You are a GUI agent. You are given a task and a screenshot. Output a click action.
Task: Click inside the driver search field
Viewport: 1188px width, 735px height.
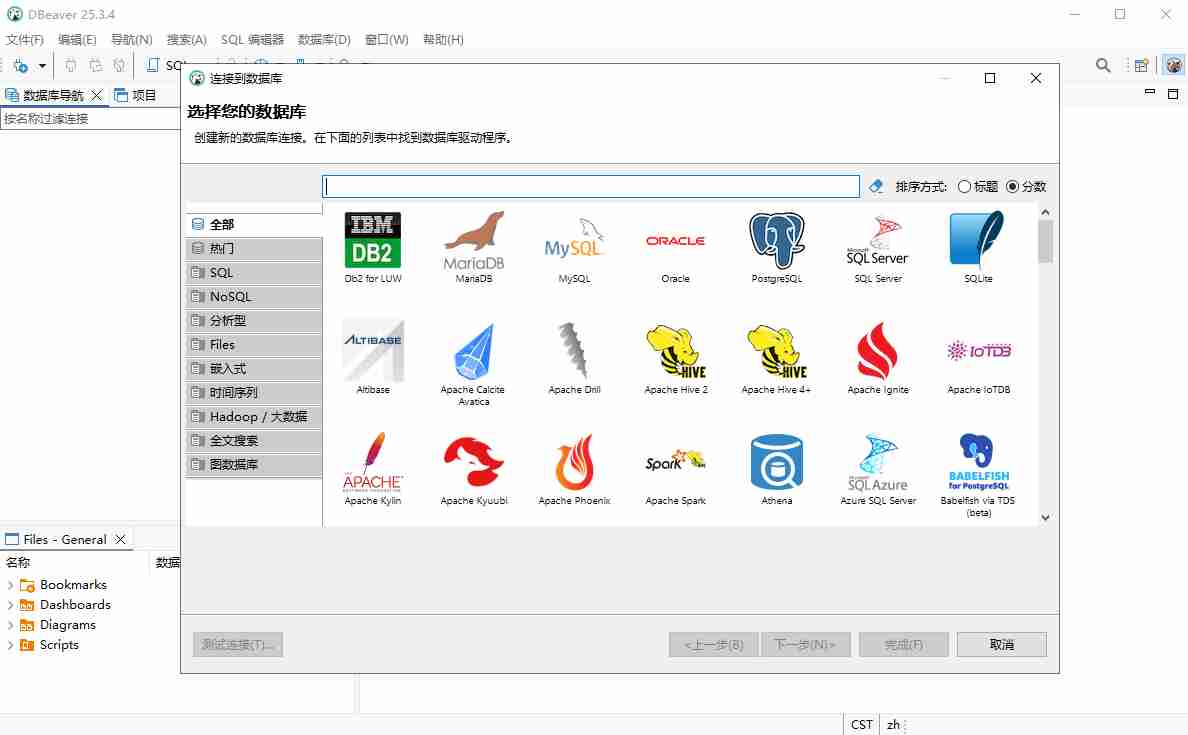590,186
